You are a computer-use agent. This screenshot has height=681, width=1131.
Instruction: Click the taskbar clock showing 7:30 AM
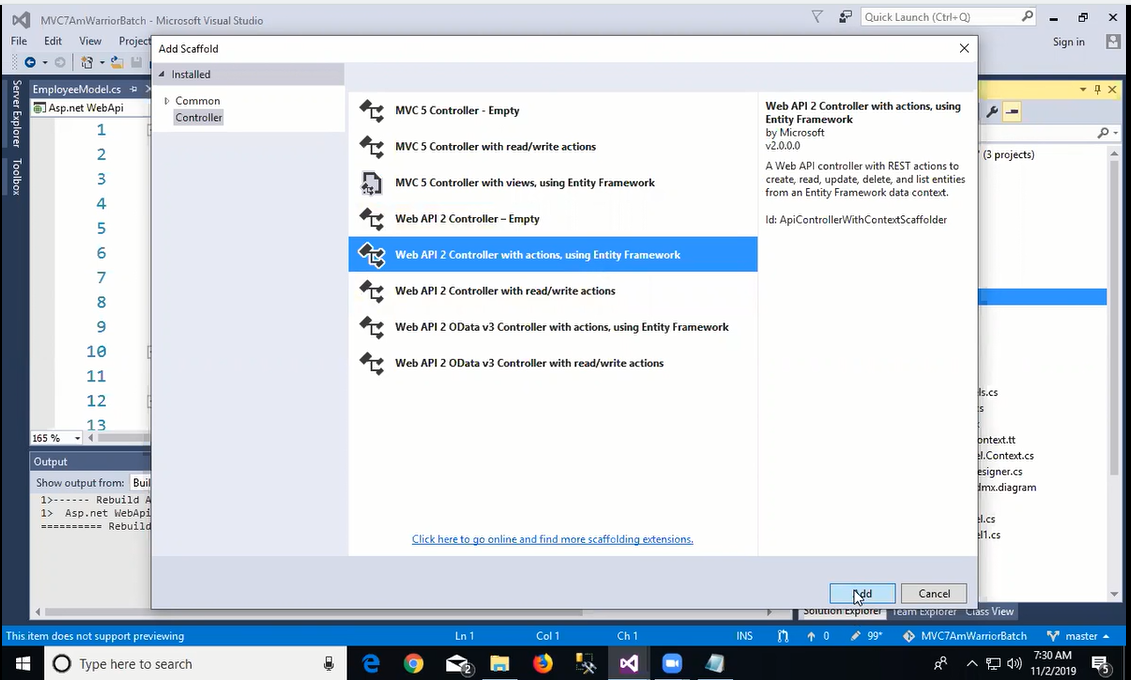[x=1052, y=664]
